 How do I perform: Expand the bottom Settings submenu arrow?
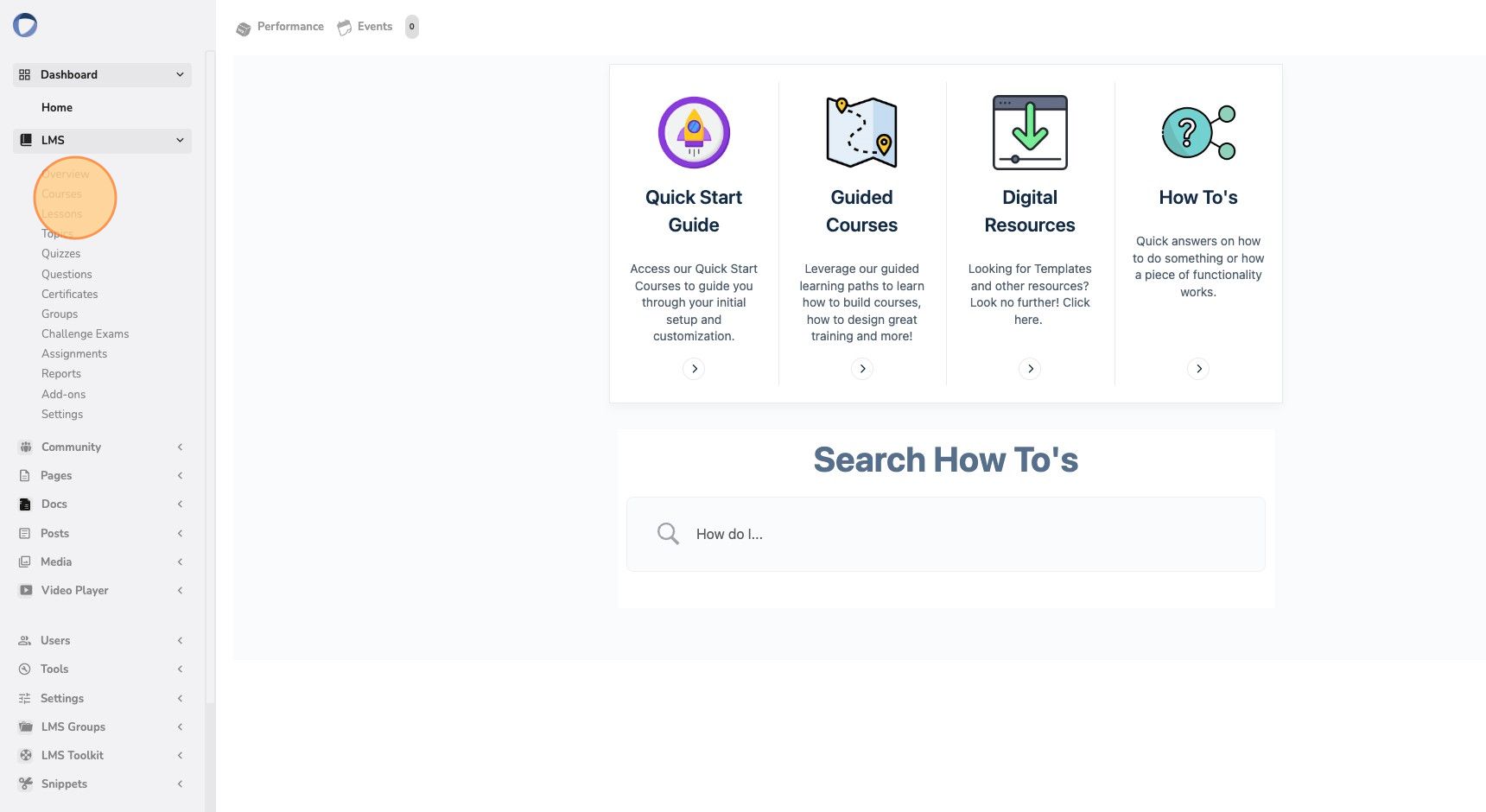[180, 698]
